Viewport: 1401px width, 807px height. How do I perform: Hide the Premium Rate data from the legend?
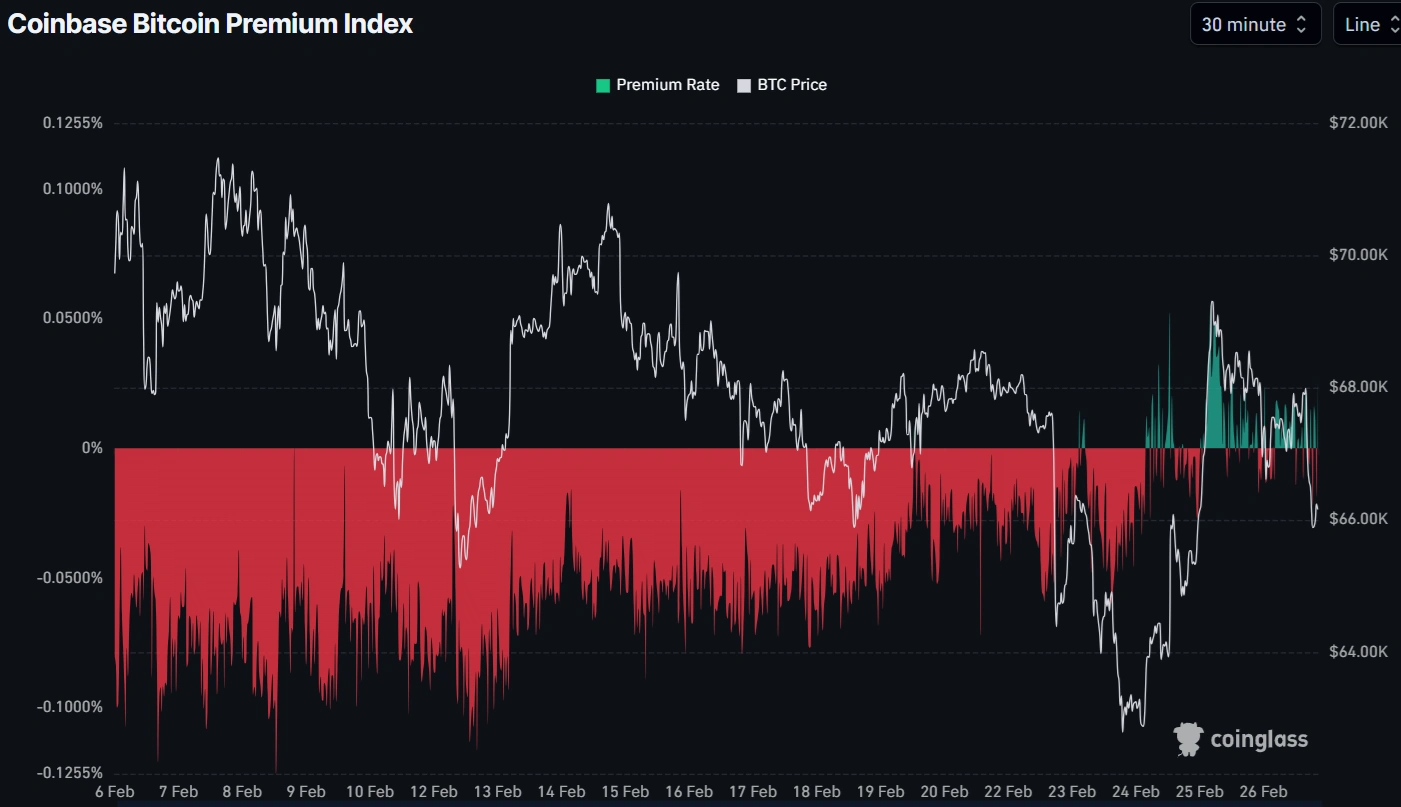pyautogui.click(x=657, y=85)
